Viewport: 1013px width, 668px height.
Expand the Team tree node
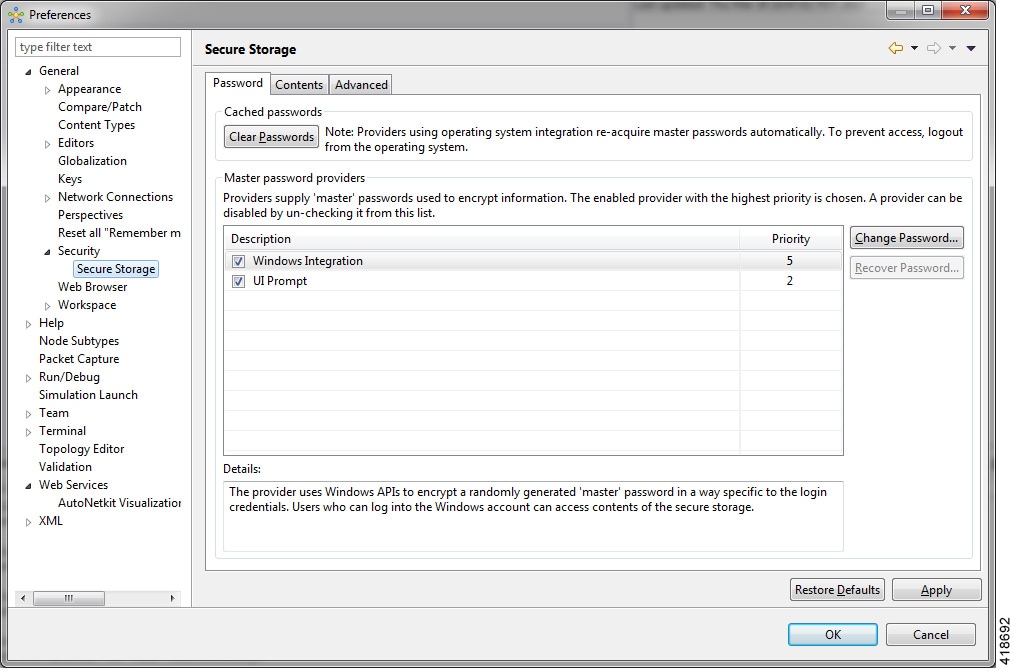(28, 413)
